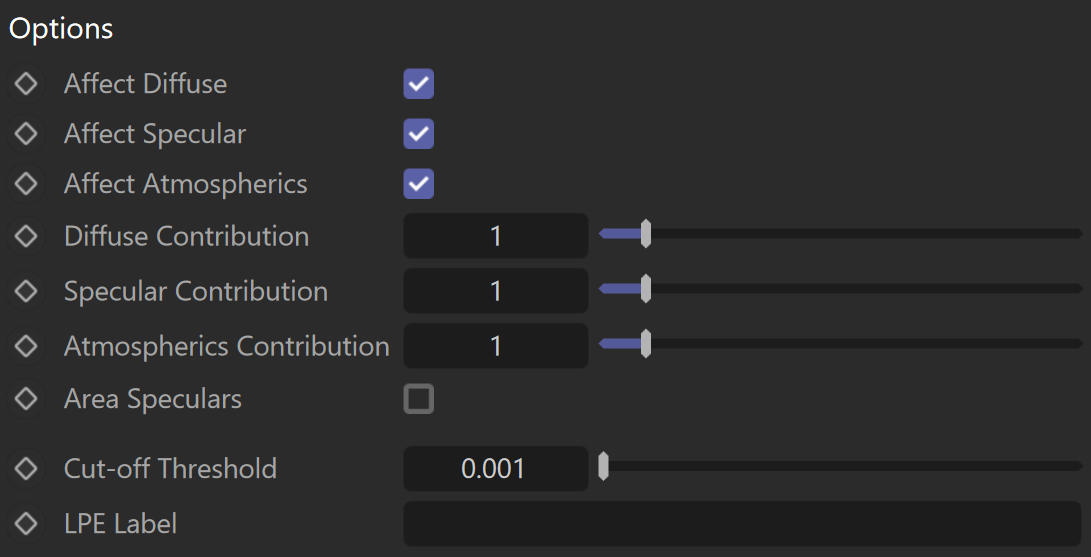Click the Cut-off Threshold 0.001 field
This screenshot has width=1091, height=557.
(x=496, y=469)
